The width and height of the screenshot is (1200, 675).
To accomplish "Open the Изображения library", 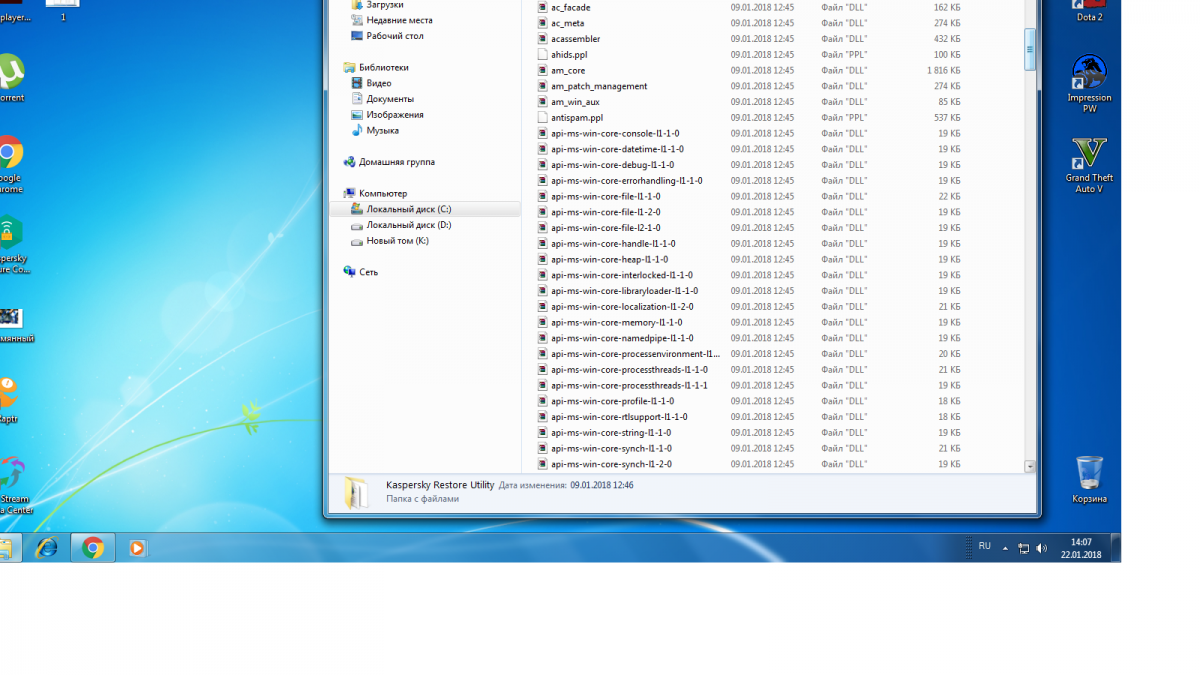I will pos(394,115).
